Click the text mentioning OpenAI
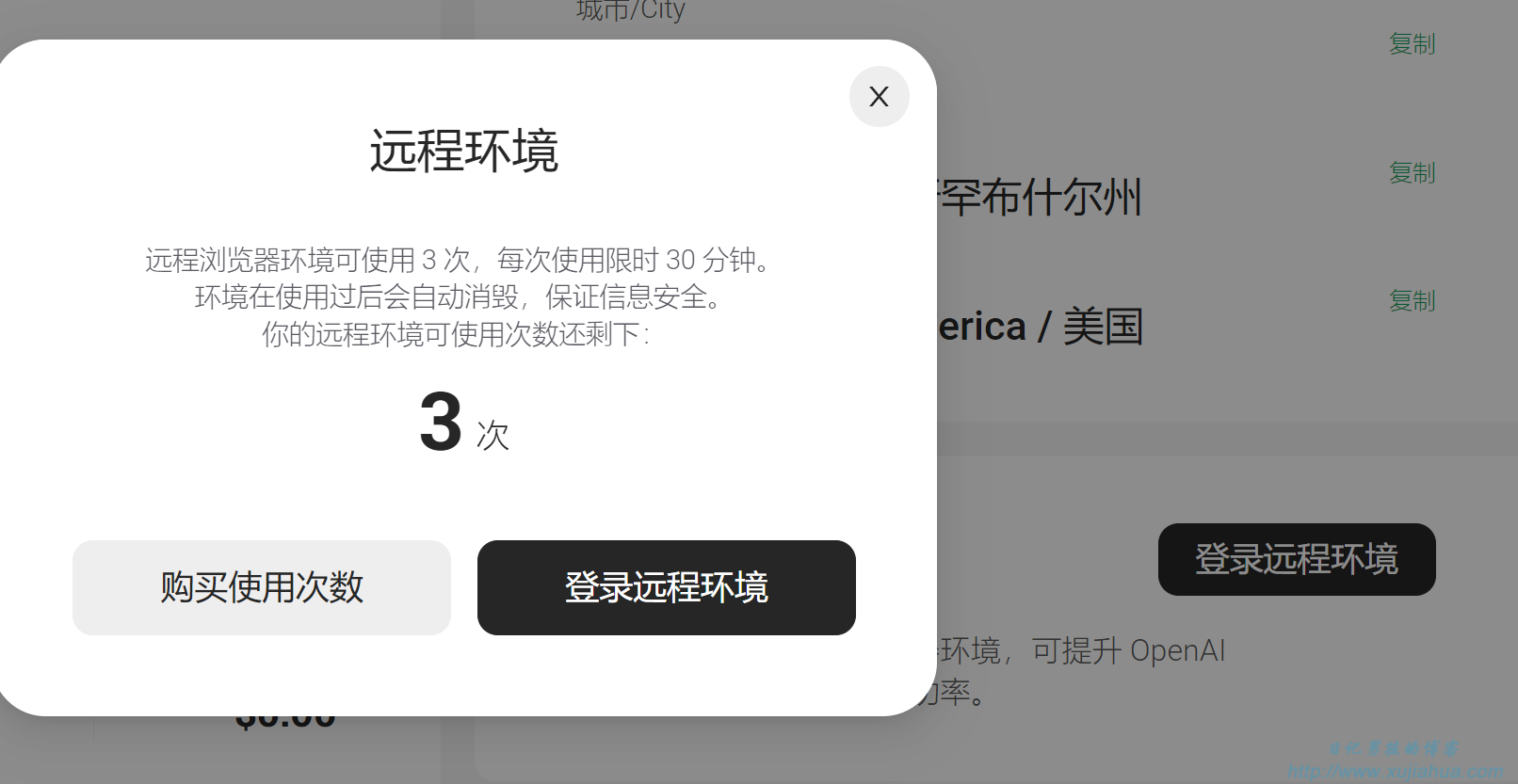 click(x=1083, y=650)
